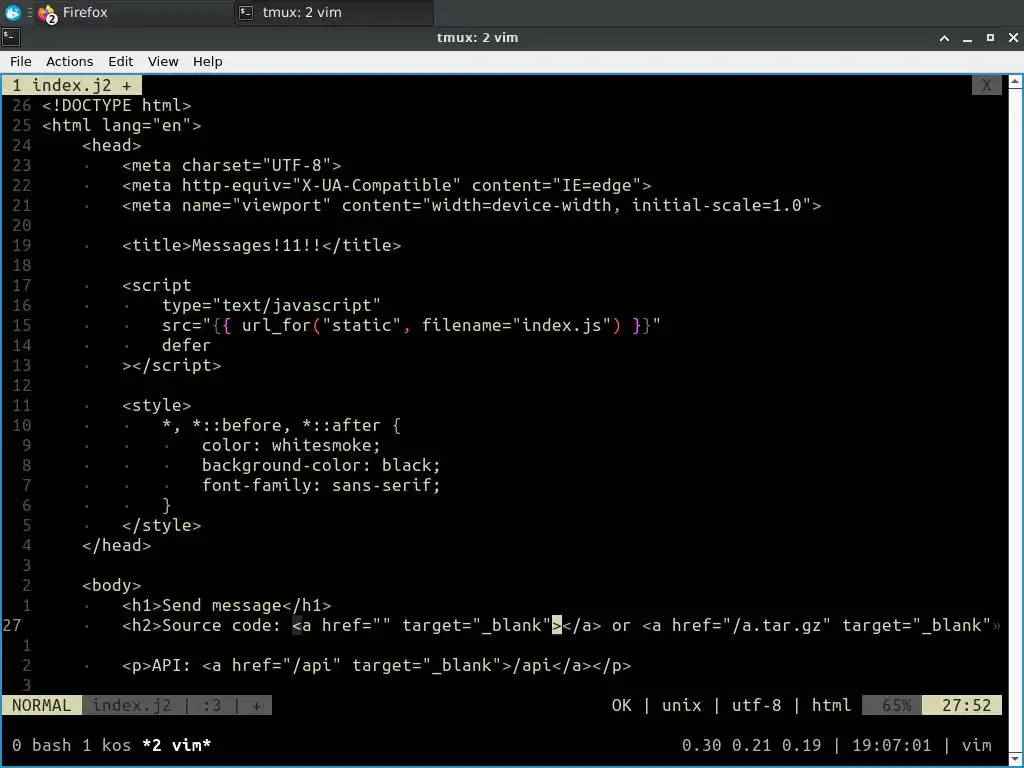Click the load average 0.30 0.21 0.19
Viewport: 1024px width, 768px height.
click(751, 745)
